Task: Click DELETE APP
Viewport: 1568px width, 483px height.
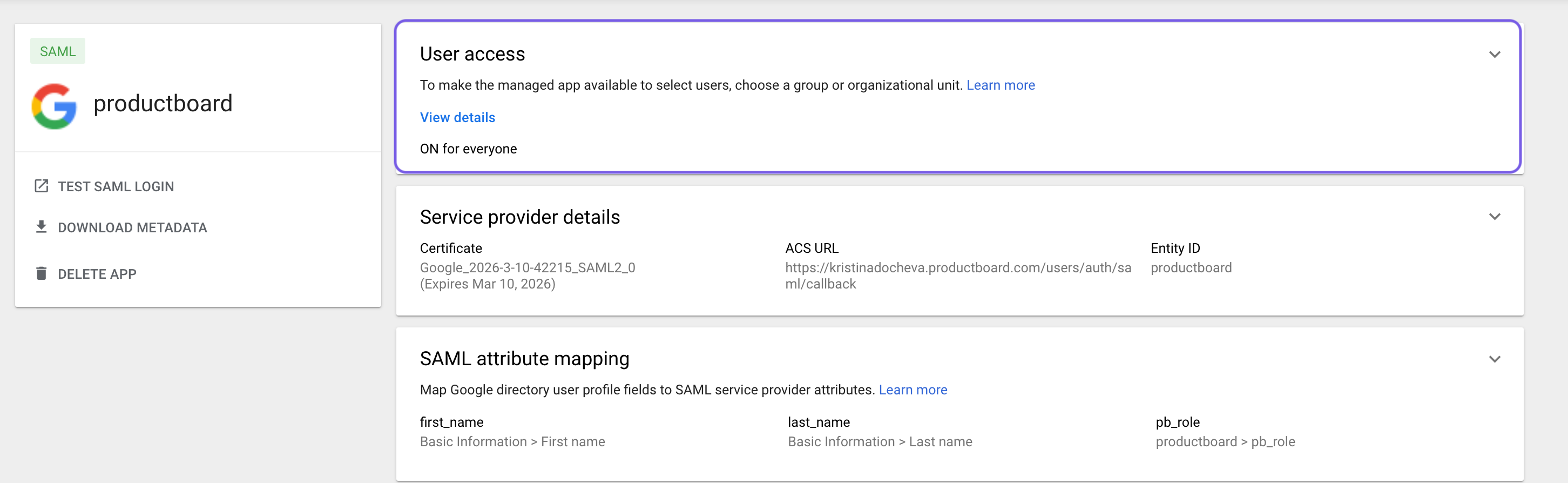Action: coord(97,274)
